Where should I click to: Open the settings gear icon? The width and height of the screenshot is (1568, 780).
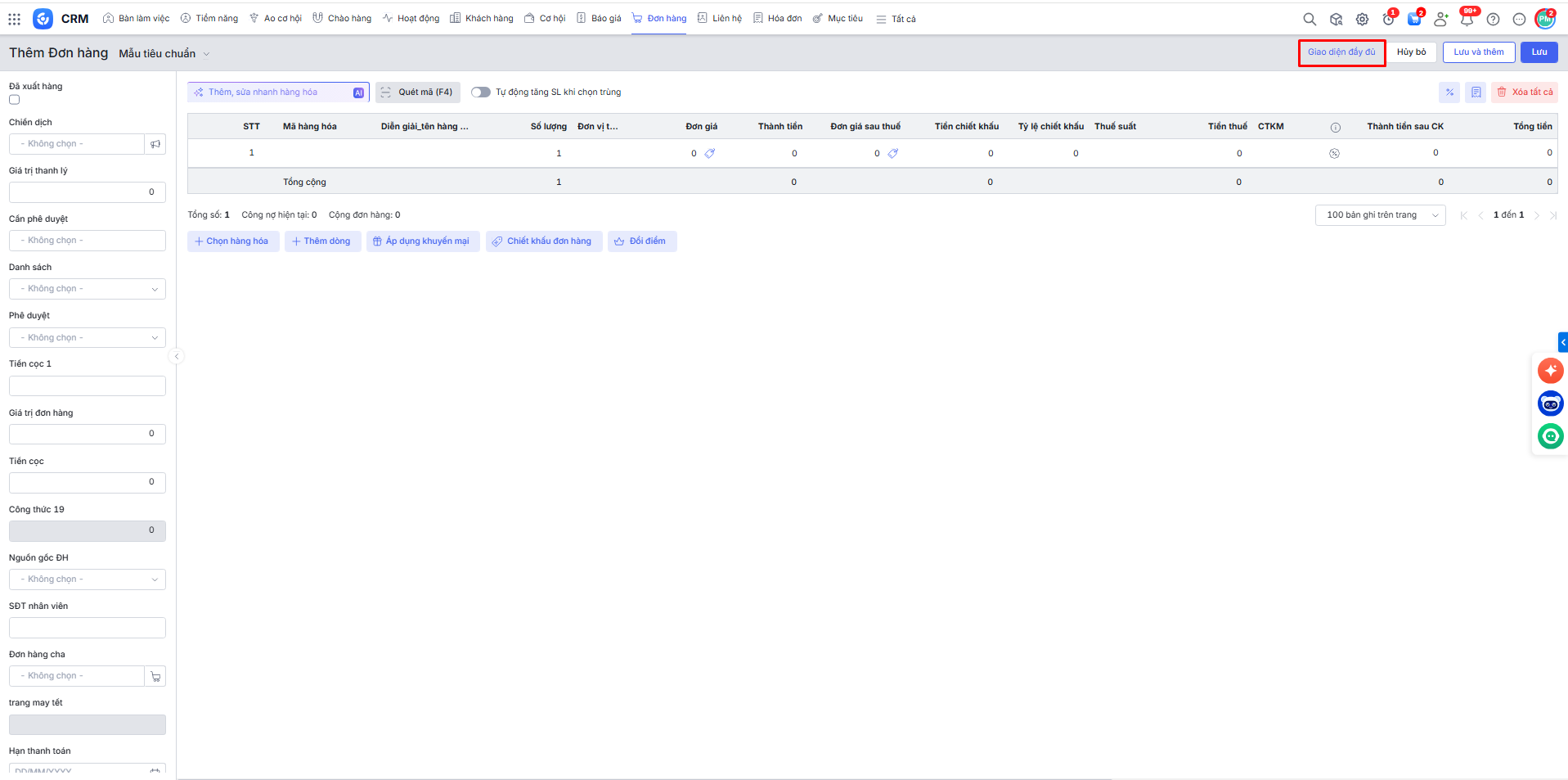point(1362,19)
